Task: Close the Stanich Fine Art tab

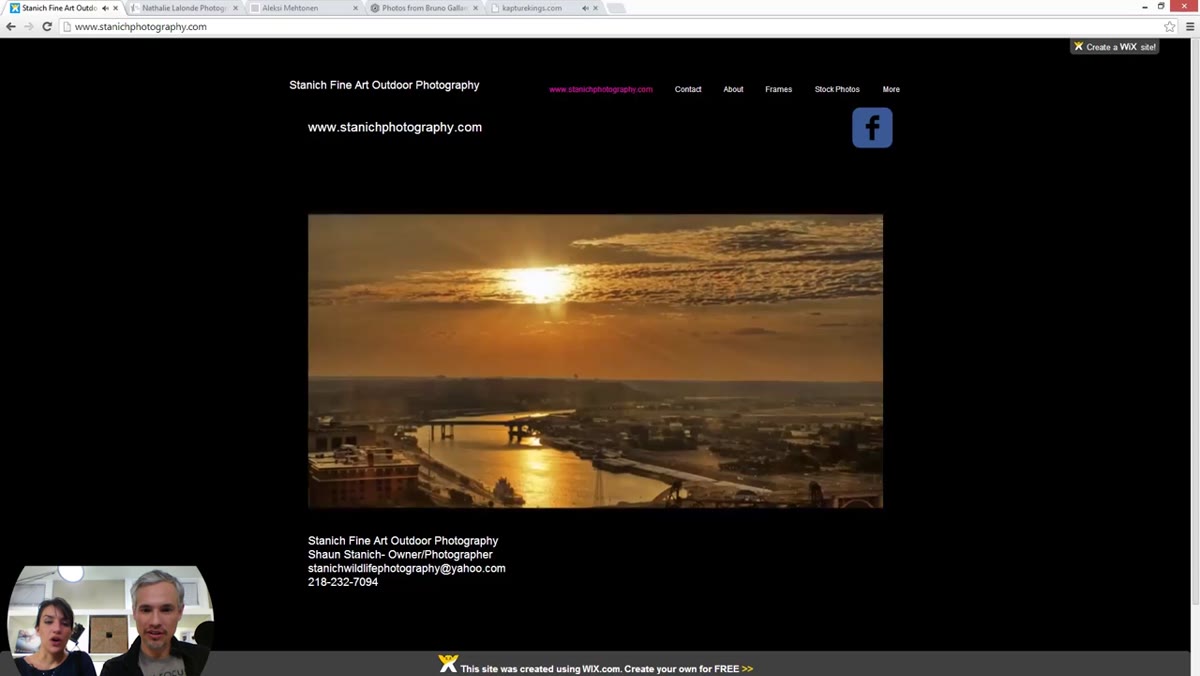Action: (116, 8)
